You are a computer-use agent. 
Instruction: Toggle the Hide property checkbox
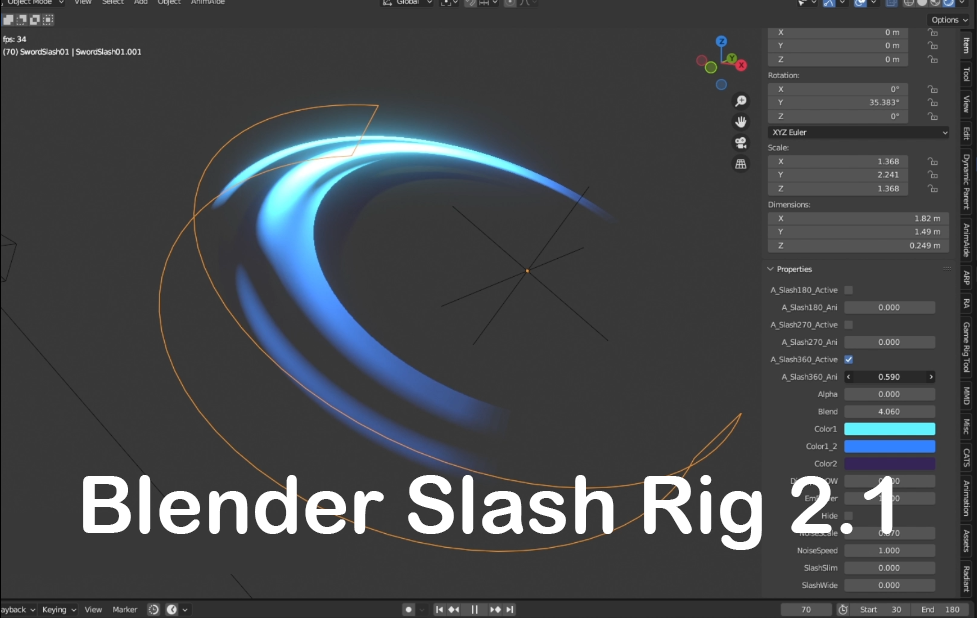click(849, 516)
